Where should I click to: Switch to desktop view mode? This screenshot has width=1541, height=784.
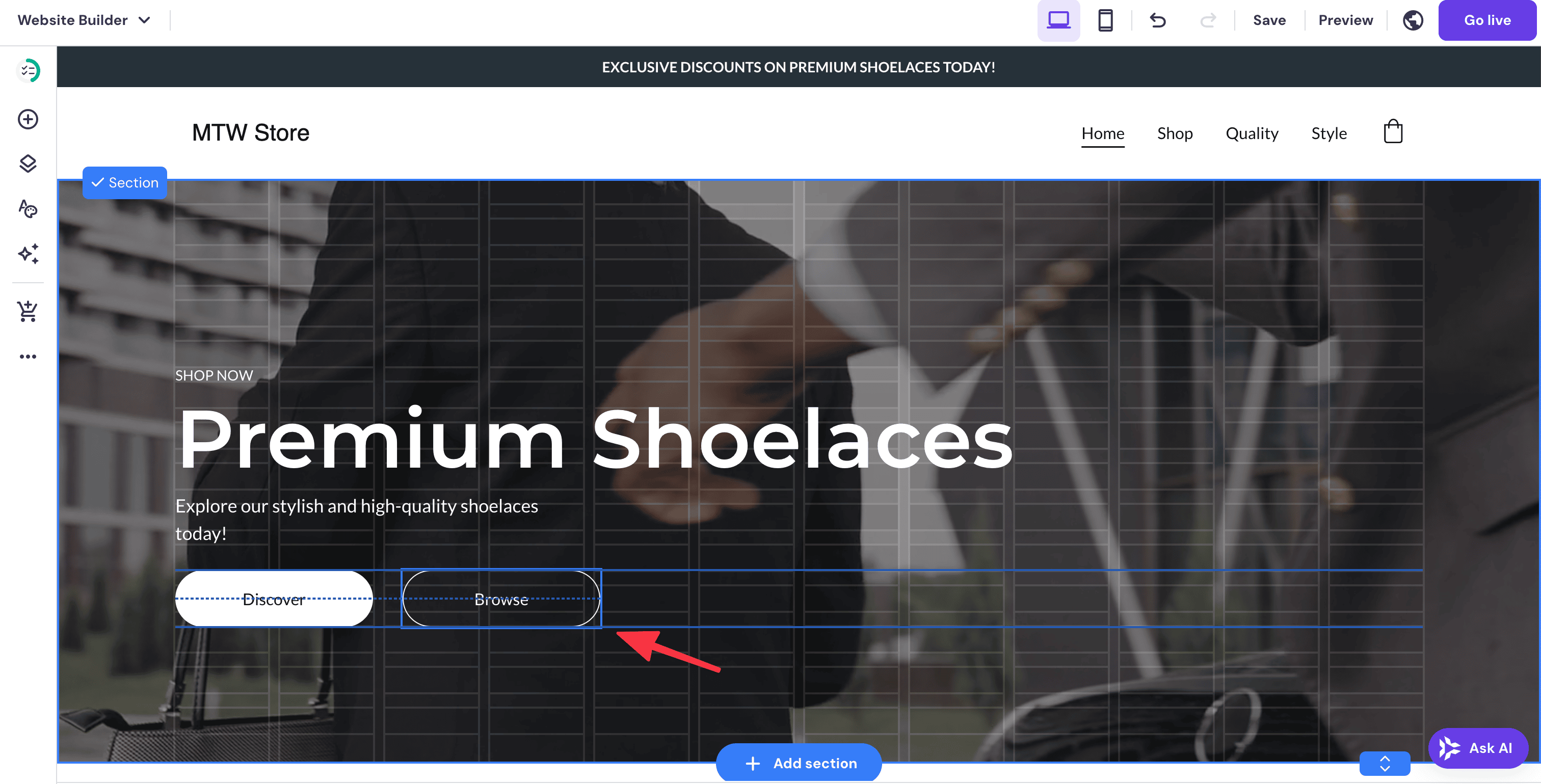coord(1058,20)
